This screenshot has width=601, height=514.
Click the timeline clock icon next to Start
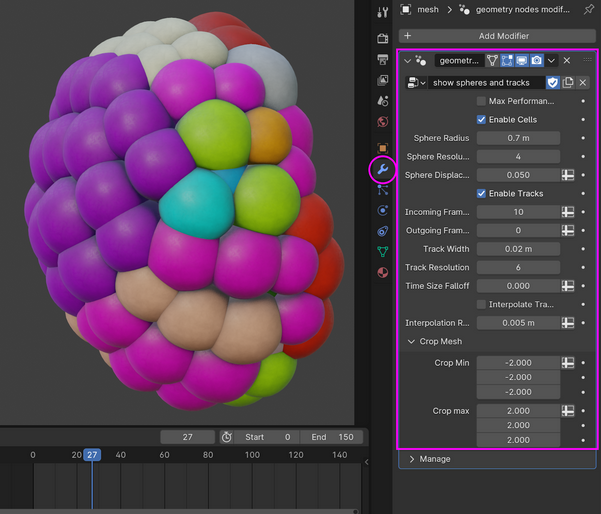[227, 437]
